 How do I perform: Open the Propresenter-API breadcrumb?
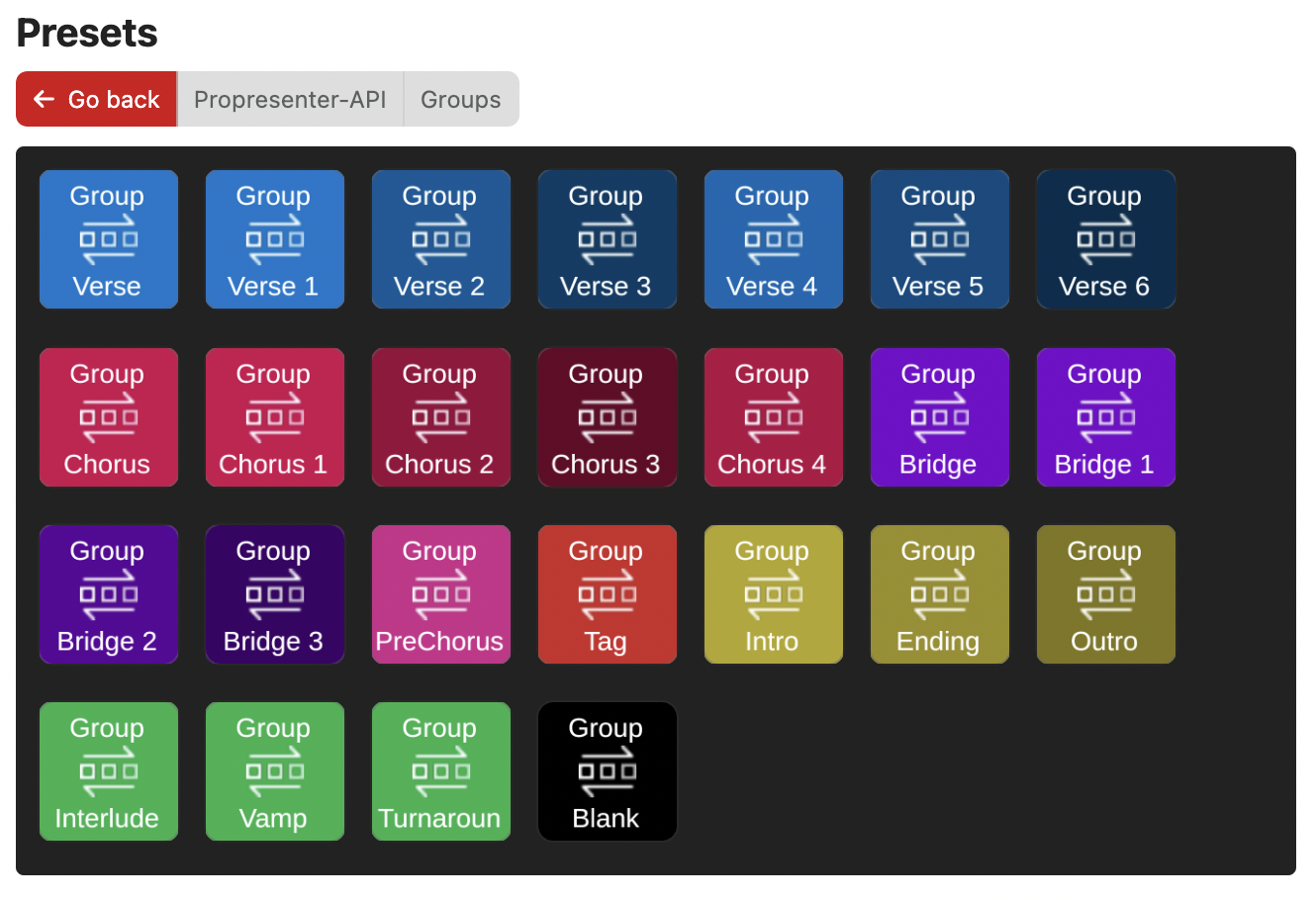click(290, 99)
